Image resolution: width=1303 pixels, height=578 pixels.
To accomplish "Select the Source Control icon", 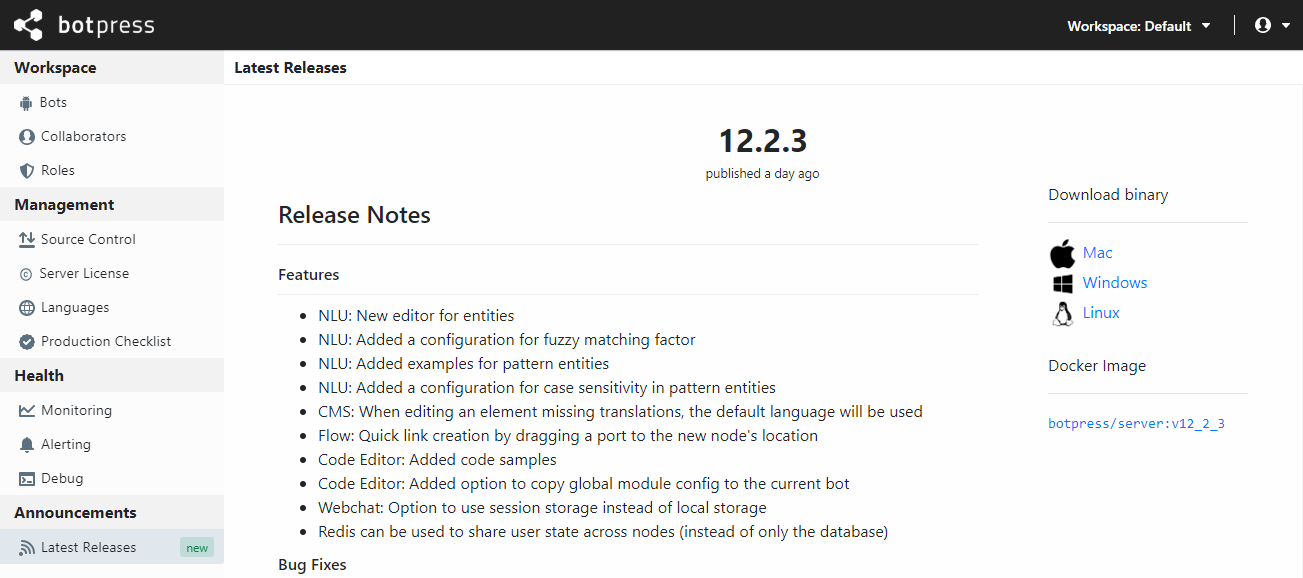I will pos(24,239).
